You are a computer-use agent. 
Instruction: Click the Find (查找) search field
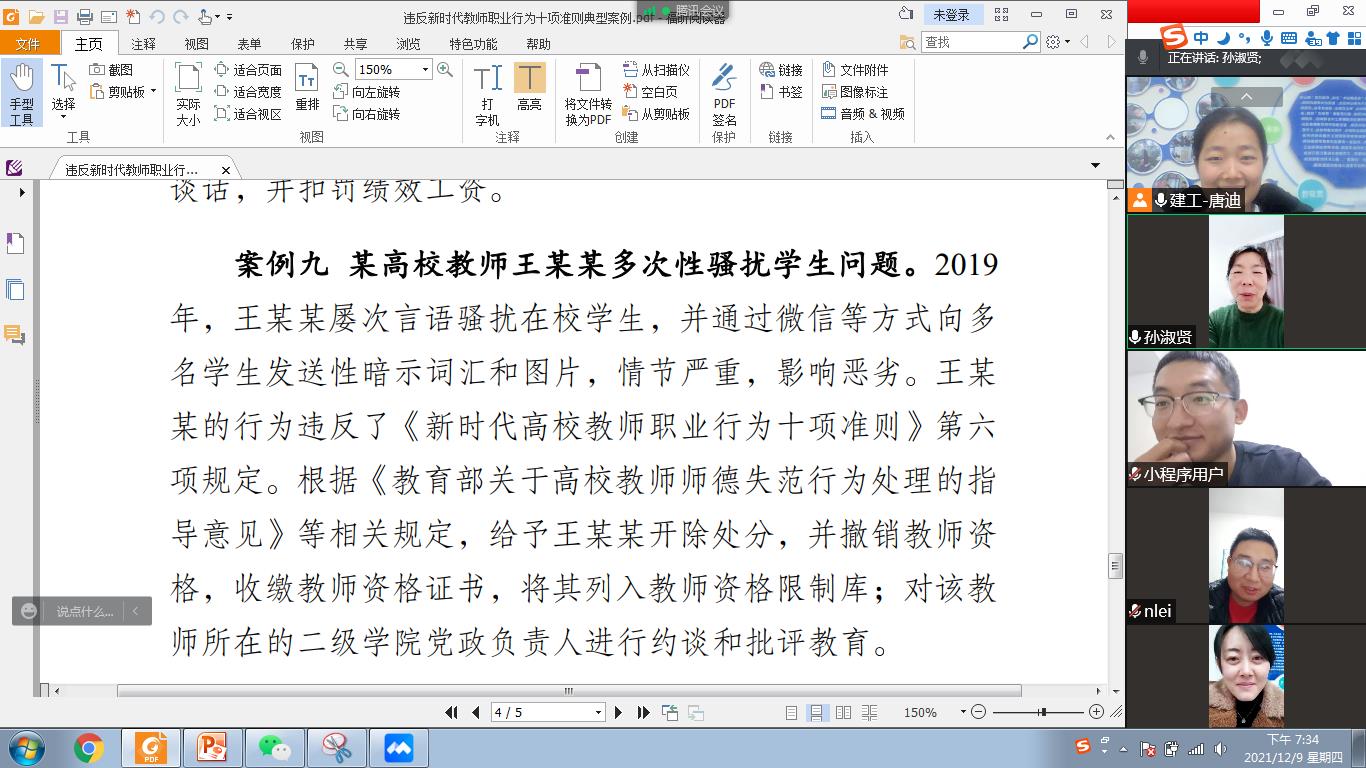coord(970,42)
